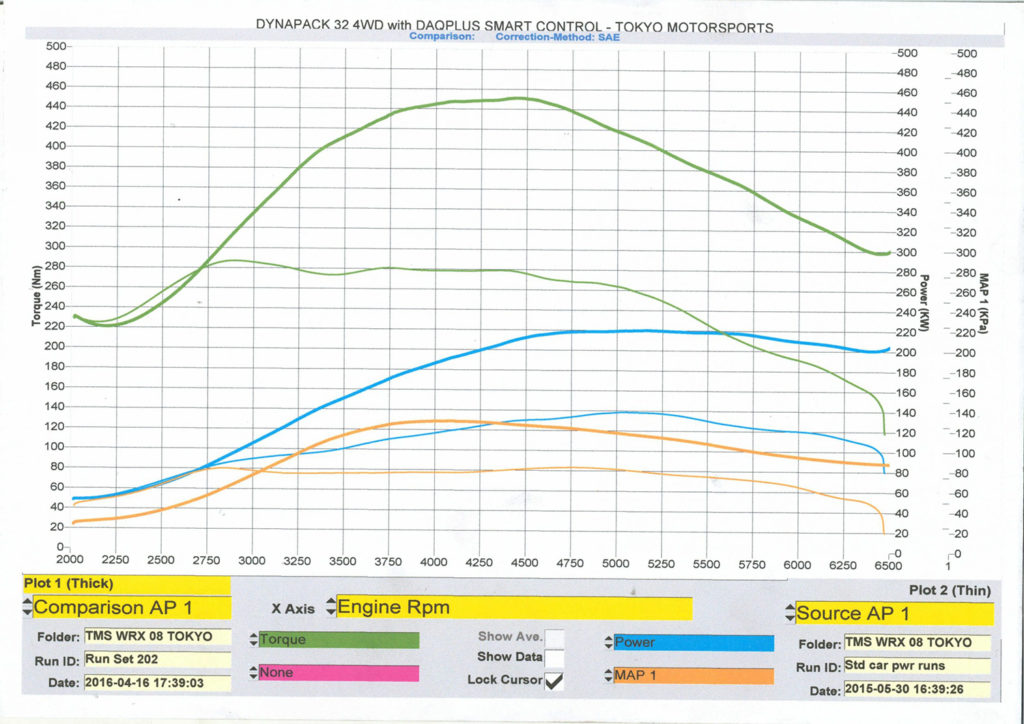Click the stepper arrows beside Source AP 1
Viewport: 1024px width, 724px height.
click(x=789, y=613)
